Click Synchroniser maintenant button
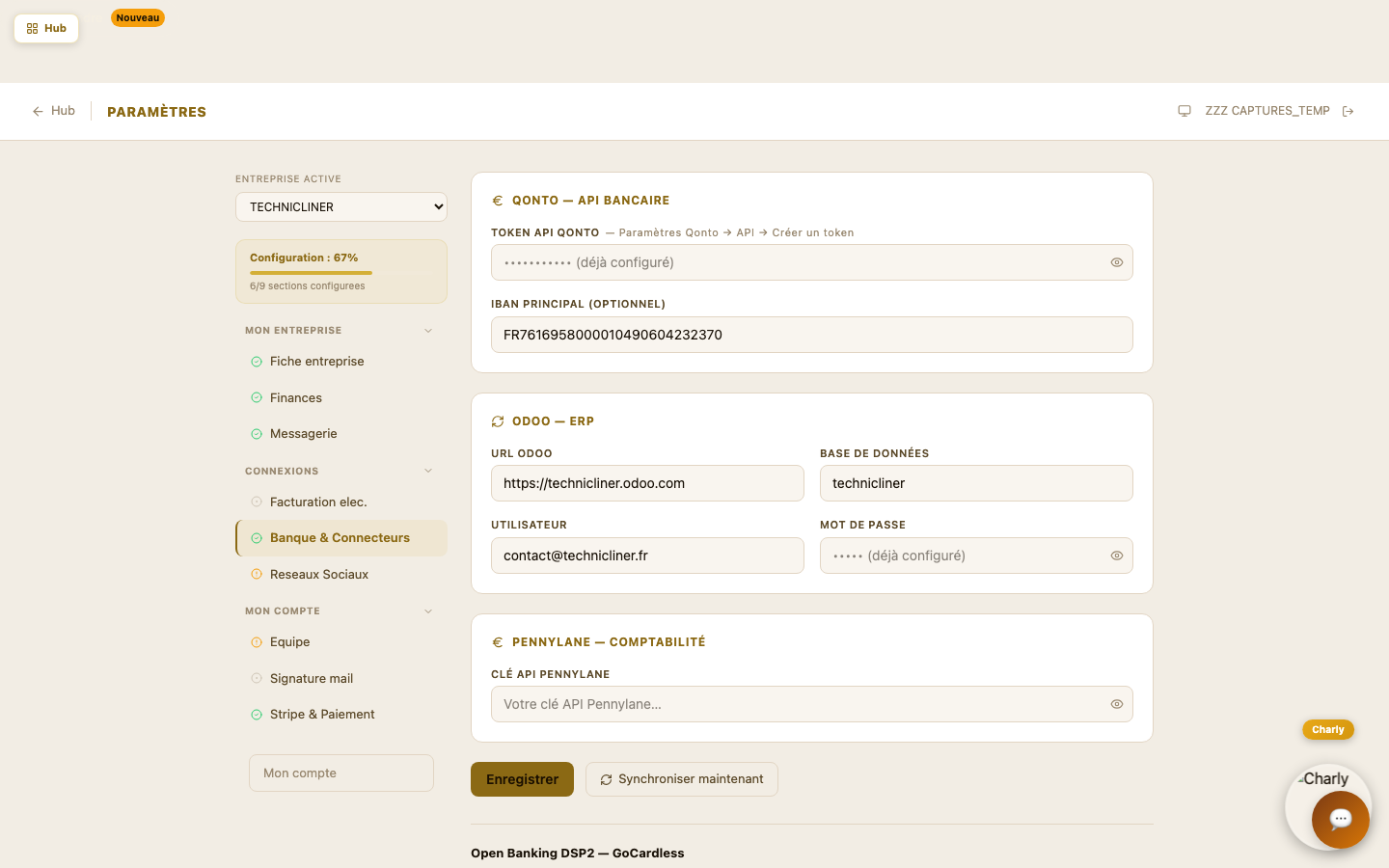Screen dimensions: 1389x868 point(682,779)
